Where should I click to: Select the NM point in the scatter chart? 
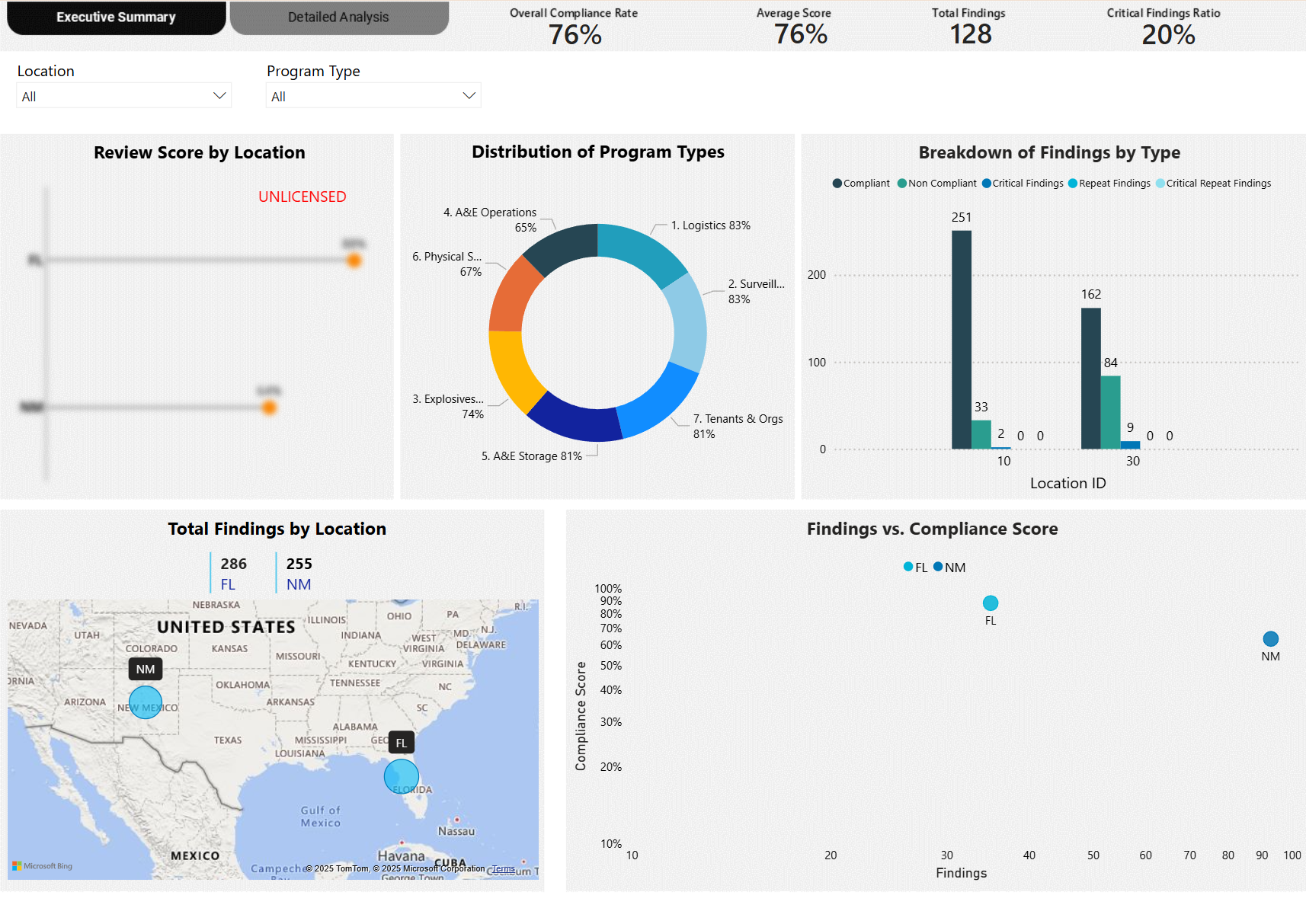coord(1269,639)
